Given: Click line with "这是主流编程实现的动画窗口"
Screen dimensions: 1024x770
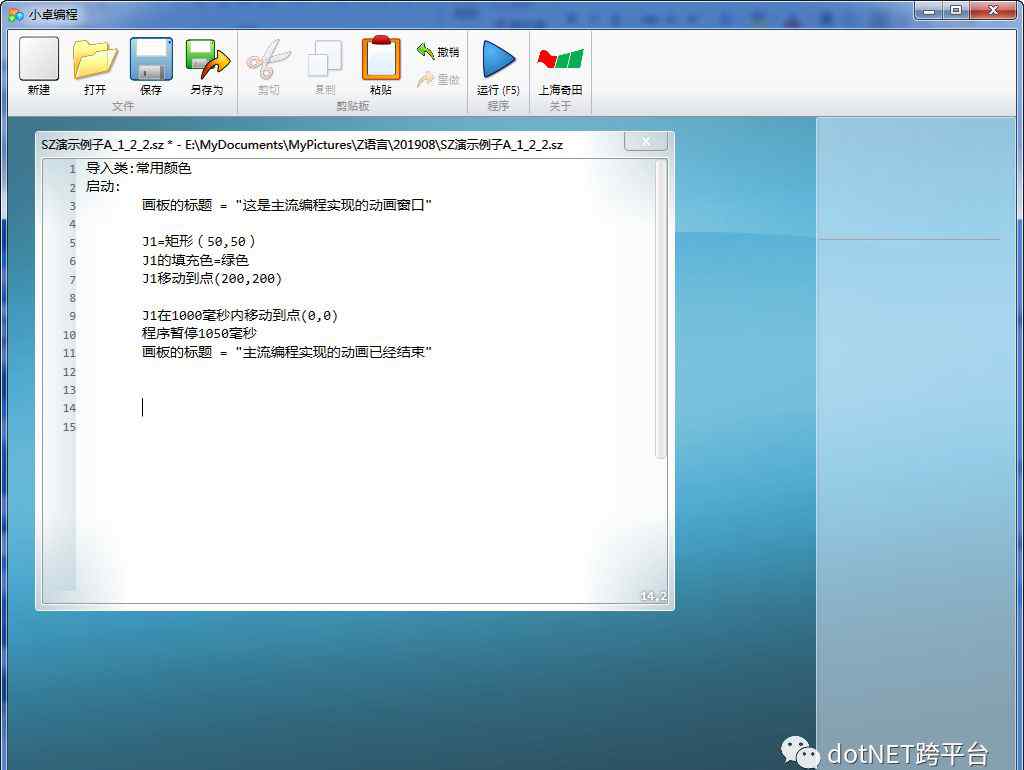Looking at the screenshot, I should click(x=287, y=205).
